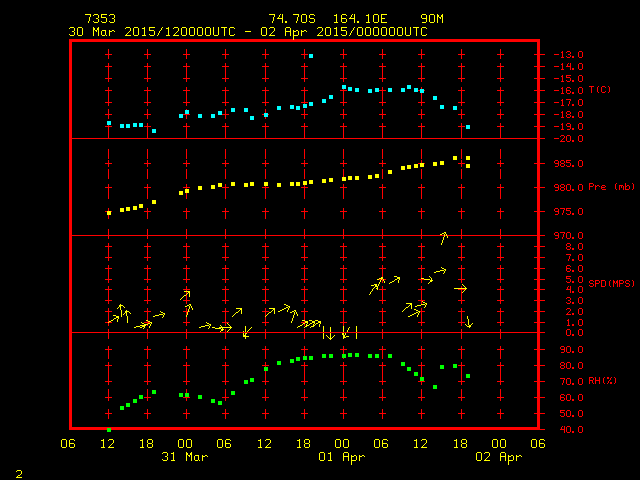Viewport: 640px width, 480px height.
Task: Select the 01 Apr date label
Action: click(342, 456)
